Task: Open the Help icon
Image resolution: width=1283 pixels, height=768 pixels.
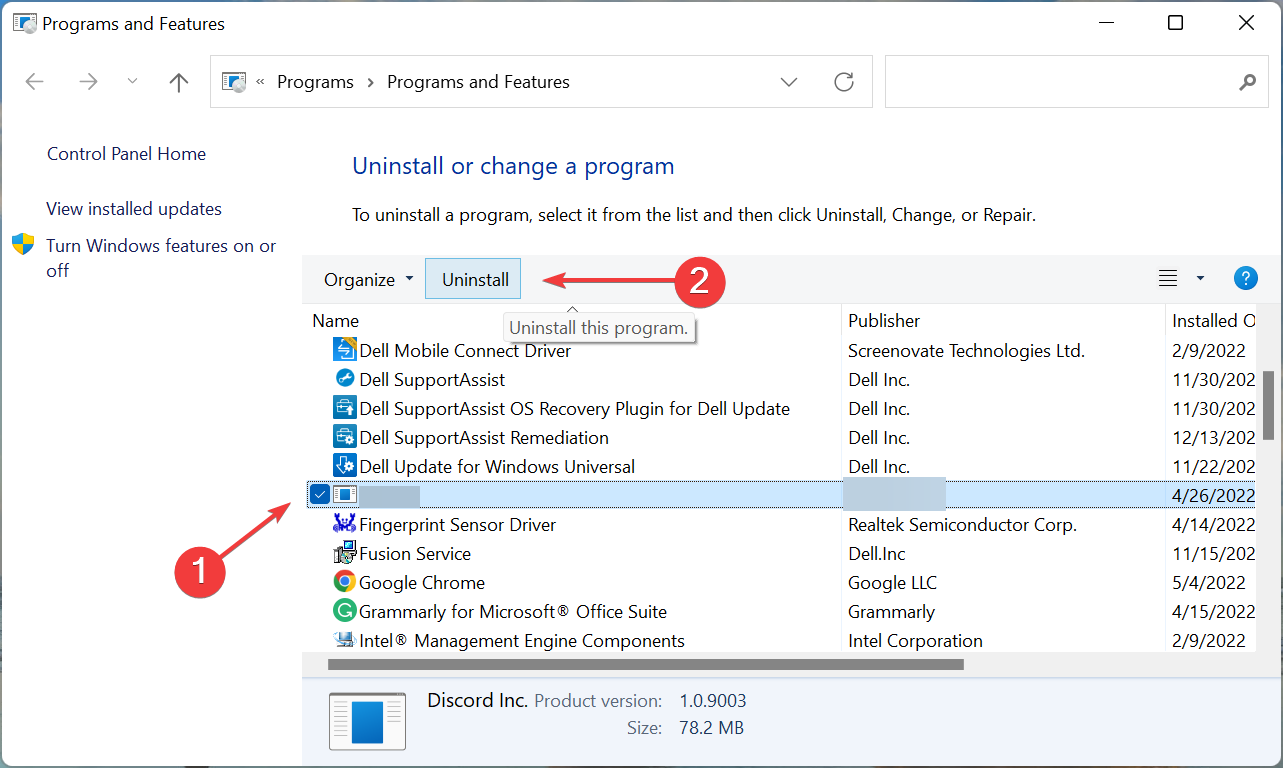Action: point(1246,279)
